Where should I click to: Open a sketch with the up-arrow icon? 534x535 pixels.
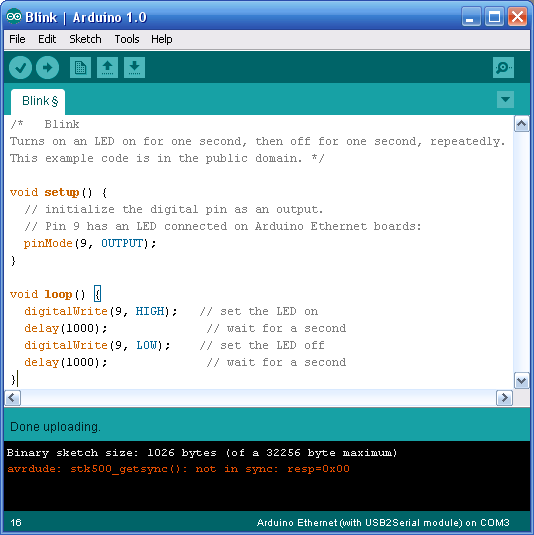pyautogui.click(x=107, y=68)
